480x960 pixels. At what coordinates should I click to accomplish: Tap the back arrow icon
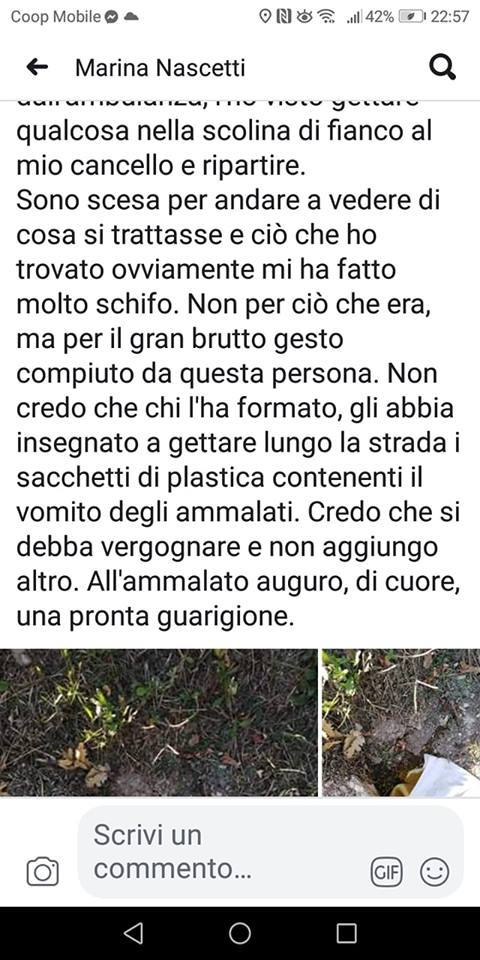37,67
